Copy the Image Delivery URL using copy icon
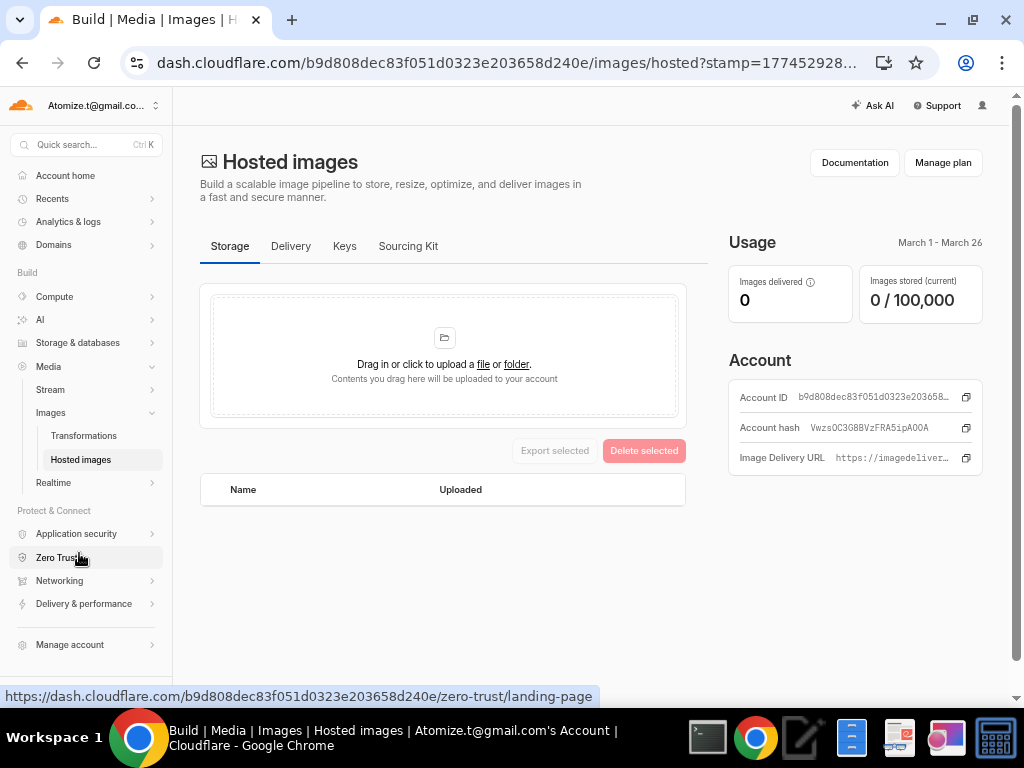 (x=965, y=458)
